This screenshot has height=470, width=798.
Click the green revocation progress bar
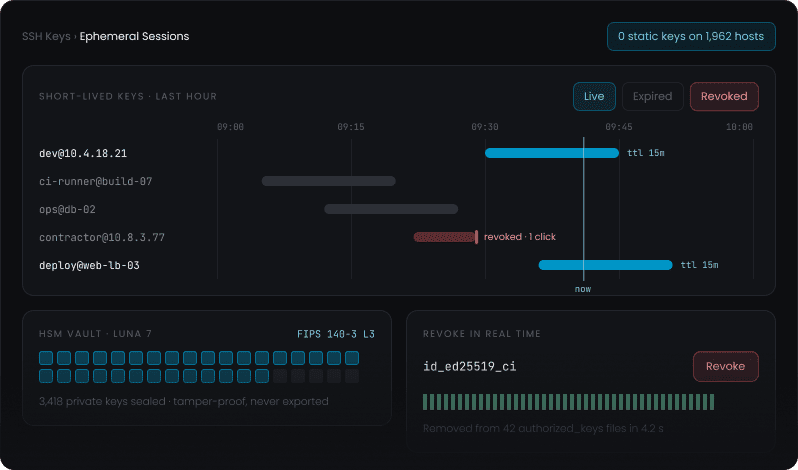click(x=568, y=402)
